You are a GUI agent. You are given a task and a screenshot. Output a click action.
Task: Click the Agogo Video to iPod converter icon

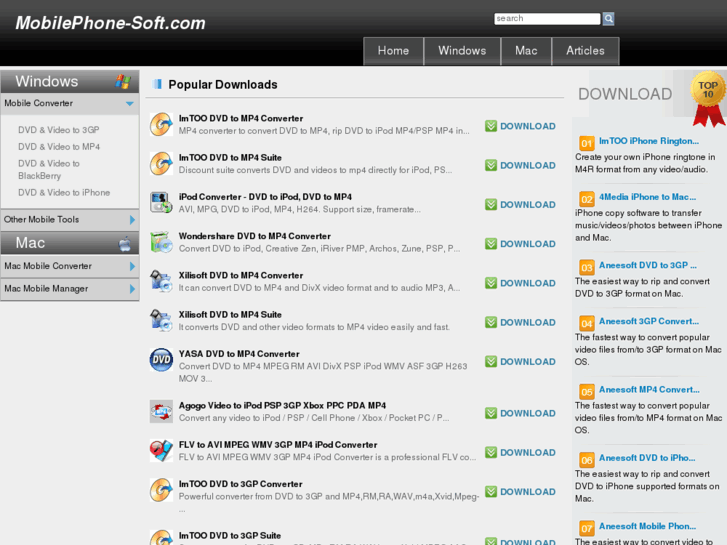[x=161, y=411]
